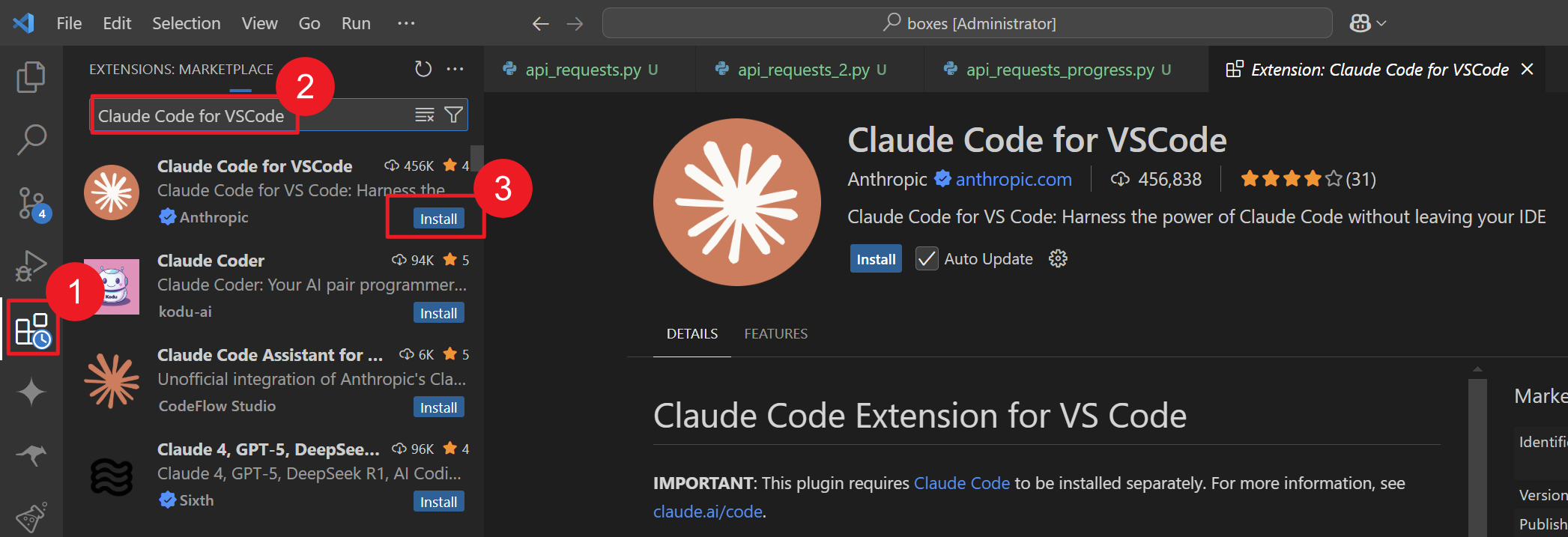Open Extensions panel more actions ellipsis
This screenshot has height=537, width=1568.
455,69
